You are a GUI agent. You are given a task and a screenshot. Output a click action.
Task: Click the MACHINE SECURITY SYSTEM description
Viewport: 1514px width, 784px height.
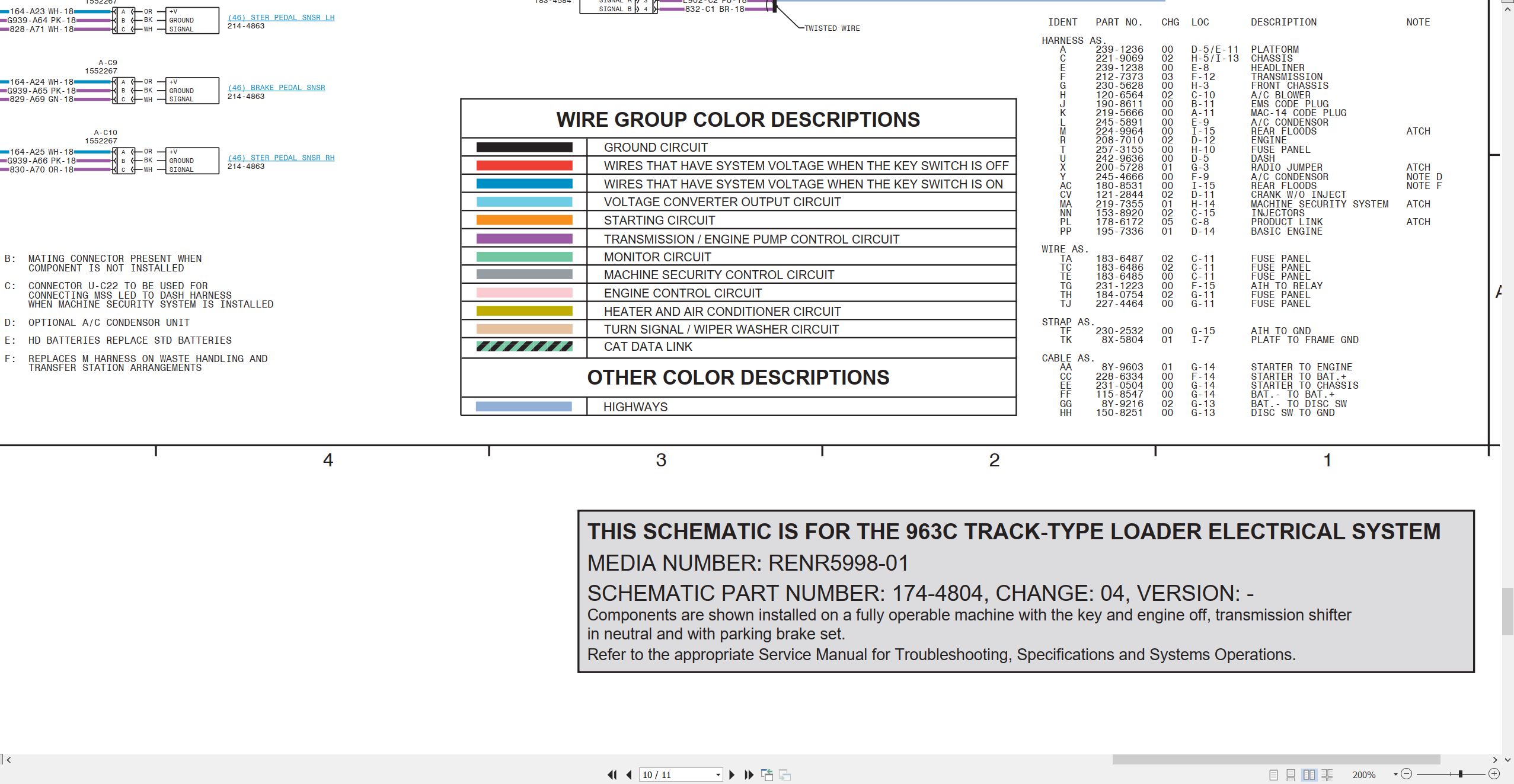tap(1320, 204)
